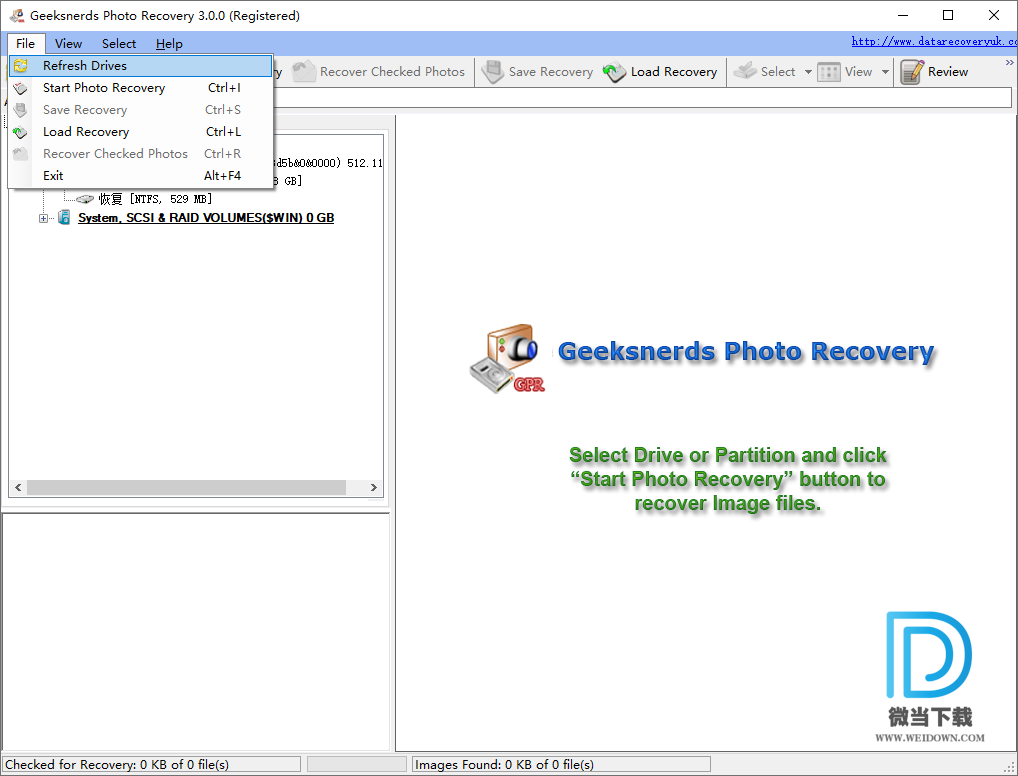Viewport: 1018px width, 776px height.
Task: Open the Help menu
Action: [x=169, y=44]
